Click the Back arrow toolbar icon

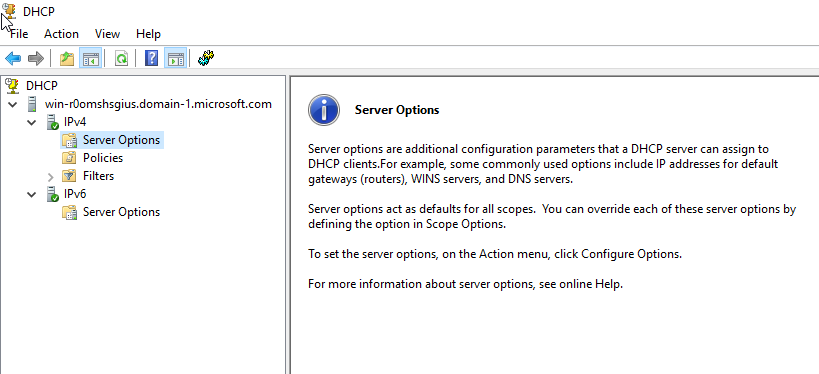point(13,59)
